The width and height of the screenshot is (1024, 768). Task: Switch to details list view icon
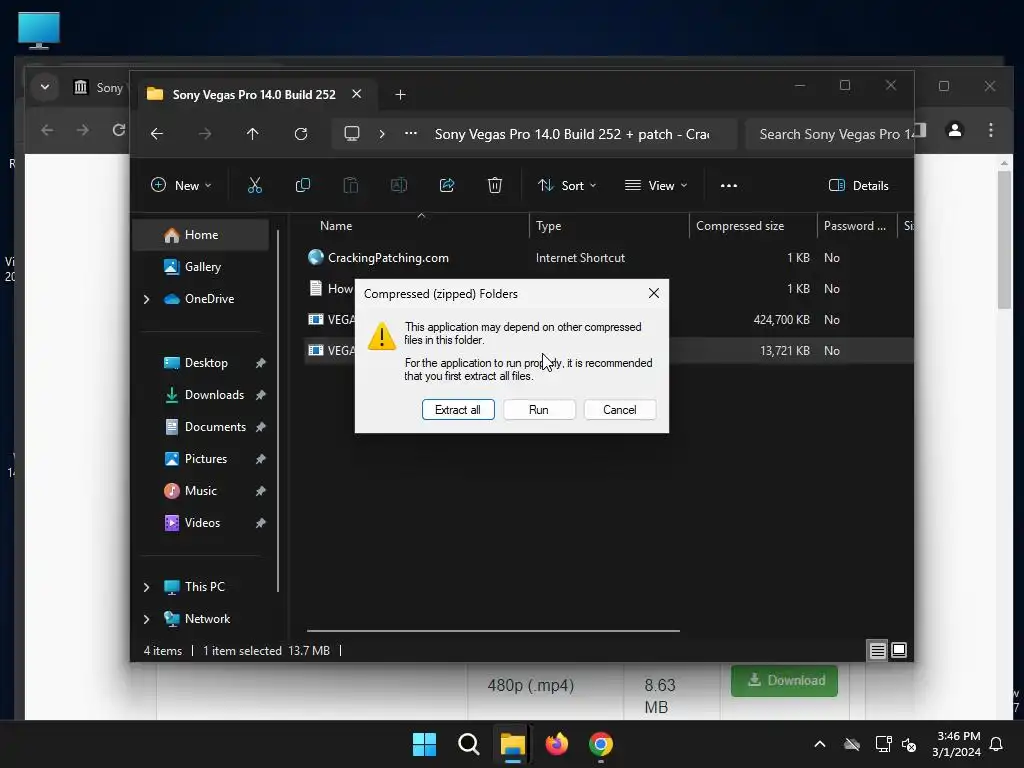click(877, 650)
